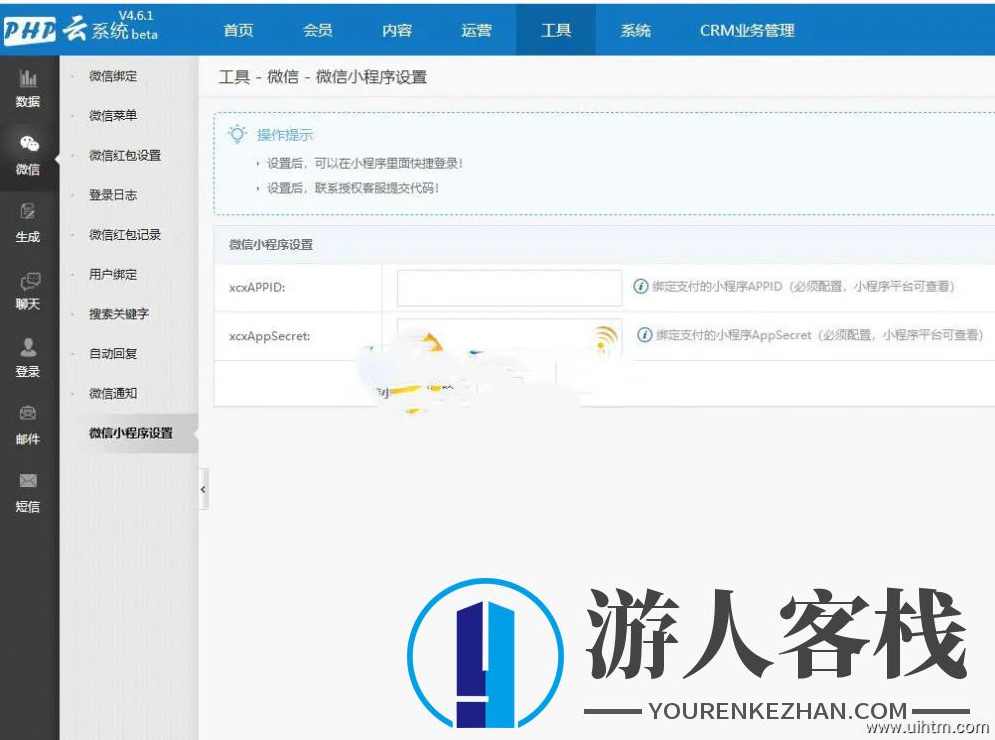Switch to the 首页 menu
This screenshot has height=740, width=995.
click(238, 30)
